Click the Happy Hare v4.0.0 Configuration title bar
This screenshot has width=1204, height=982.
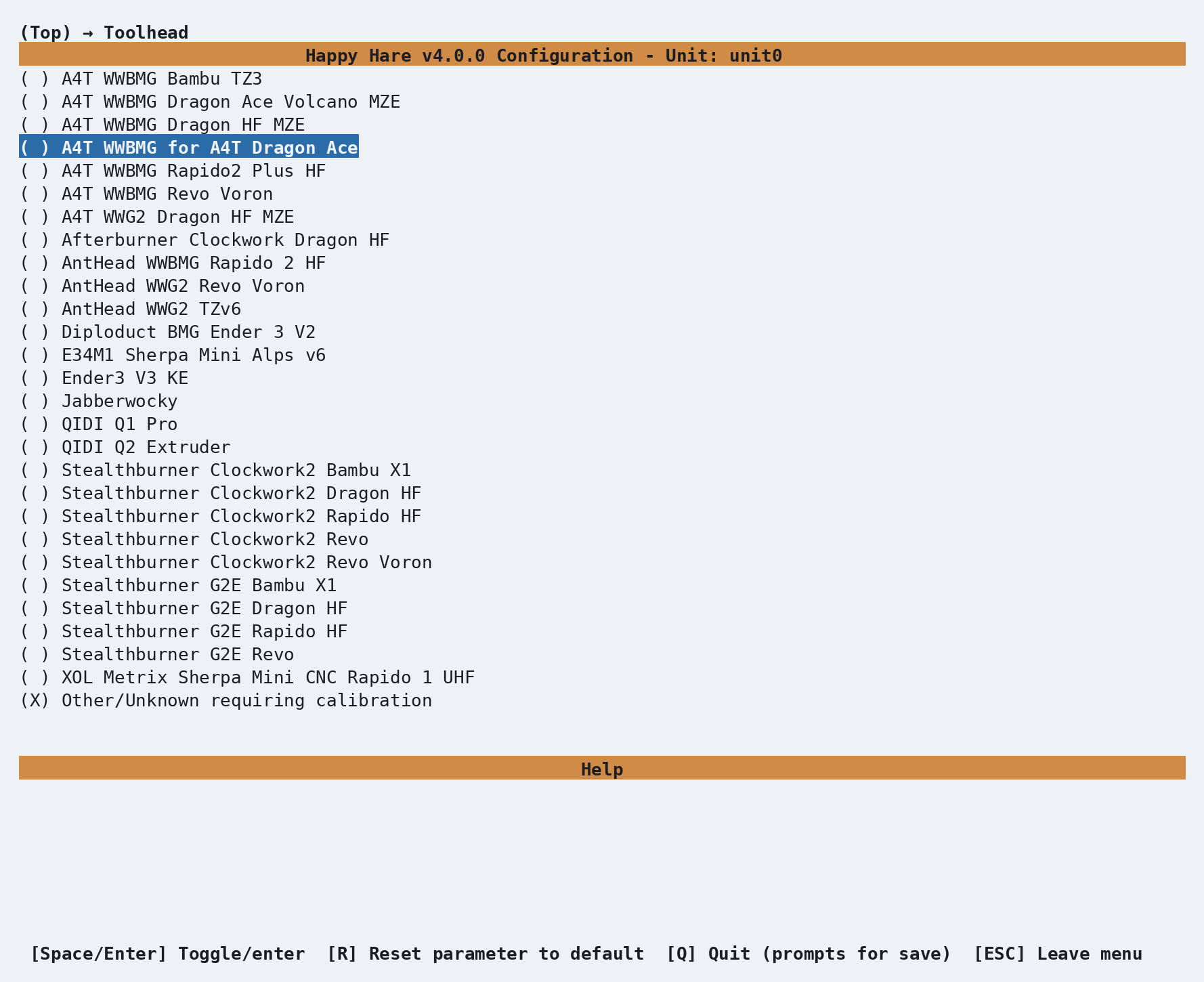(x=602, y=54)
